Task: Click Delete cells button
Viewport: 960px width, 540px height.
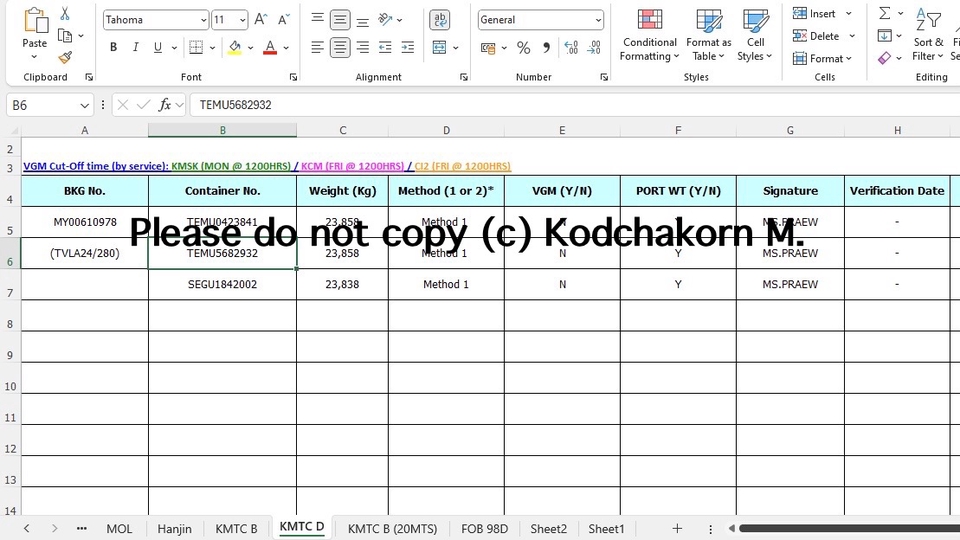Action: tap(816, 36)
